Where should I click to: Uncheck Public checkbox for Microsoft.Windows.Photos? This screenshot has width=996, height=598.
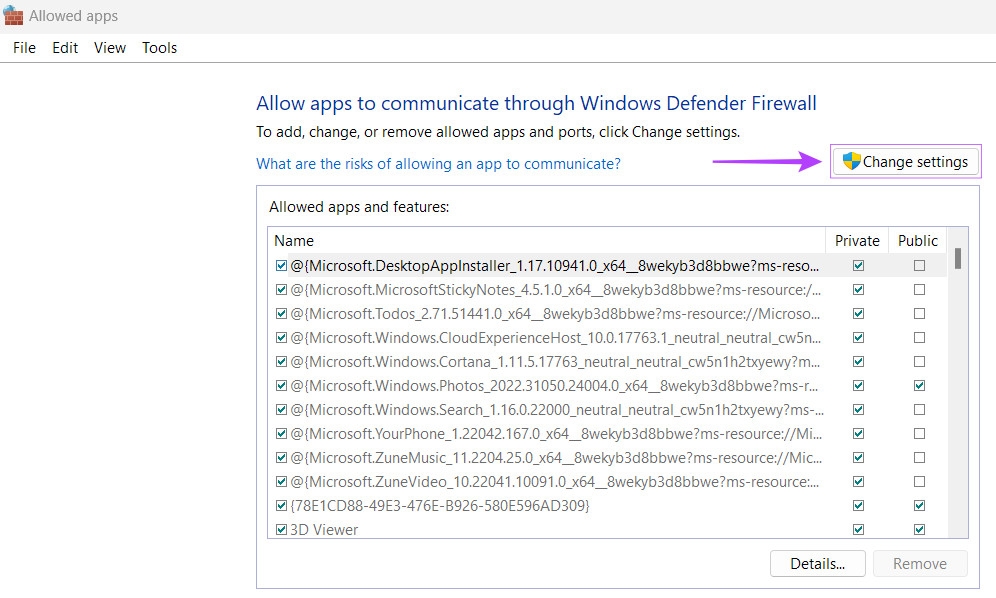point(919,386)
